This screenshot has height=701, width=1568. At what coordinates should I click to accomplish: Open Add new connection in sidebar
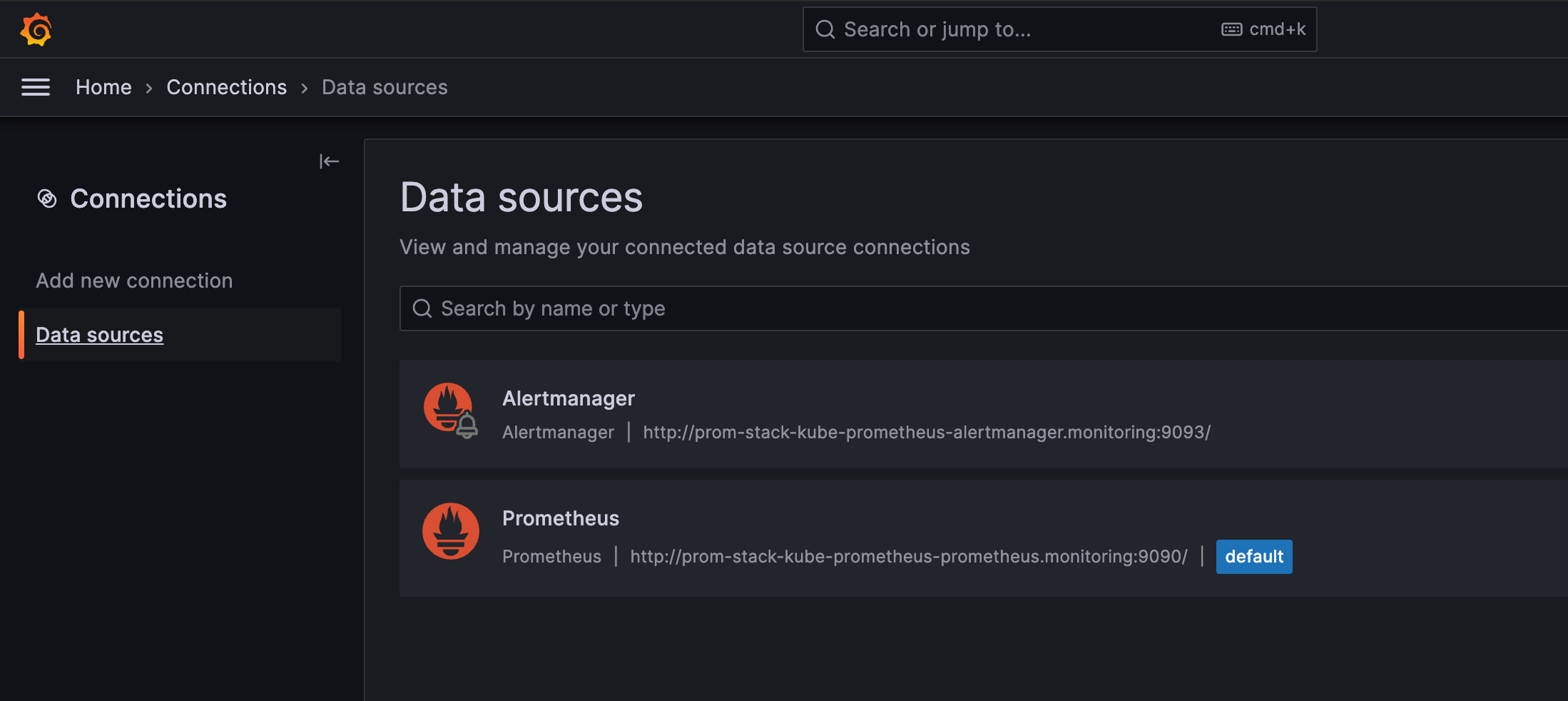(134, 281)
